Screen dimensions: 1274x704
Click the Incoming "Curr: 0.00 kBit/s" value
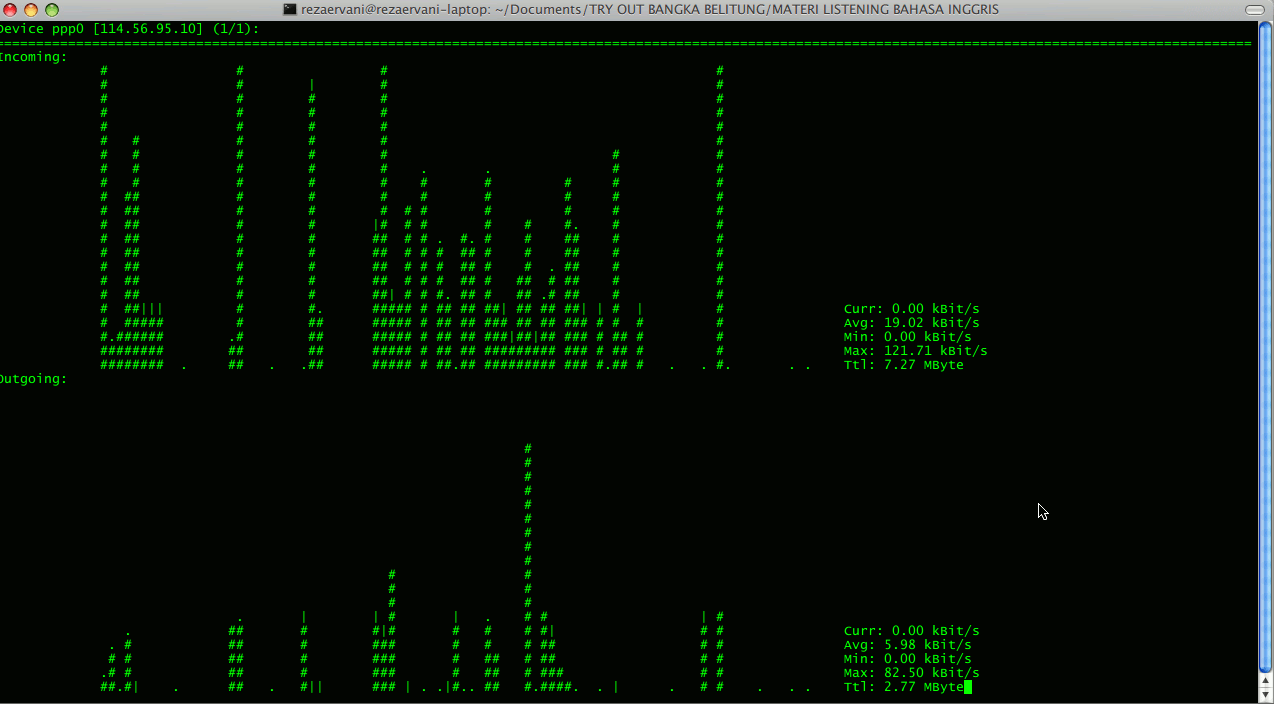(x=912, y=309)
